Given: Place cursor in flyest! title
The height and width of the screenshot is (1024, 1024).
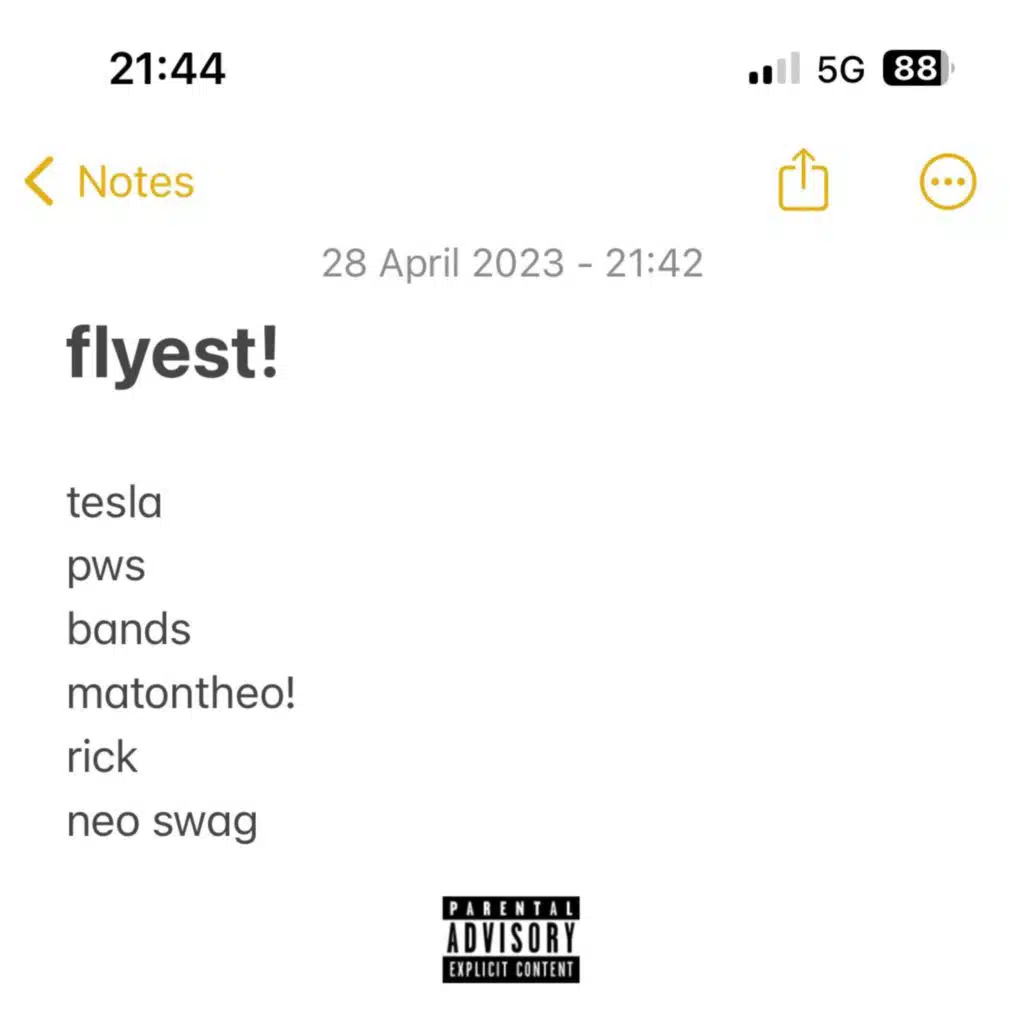Looking at the screenshot, I should 173,353.
